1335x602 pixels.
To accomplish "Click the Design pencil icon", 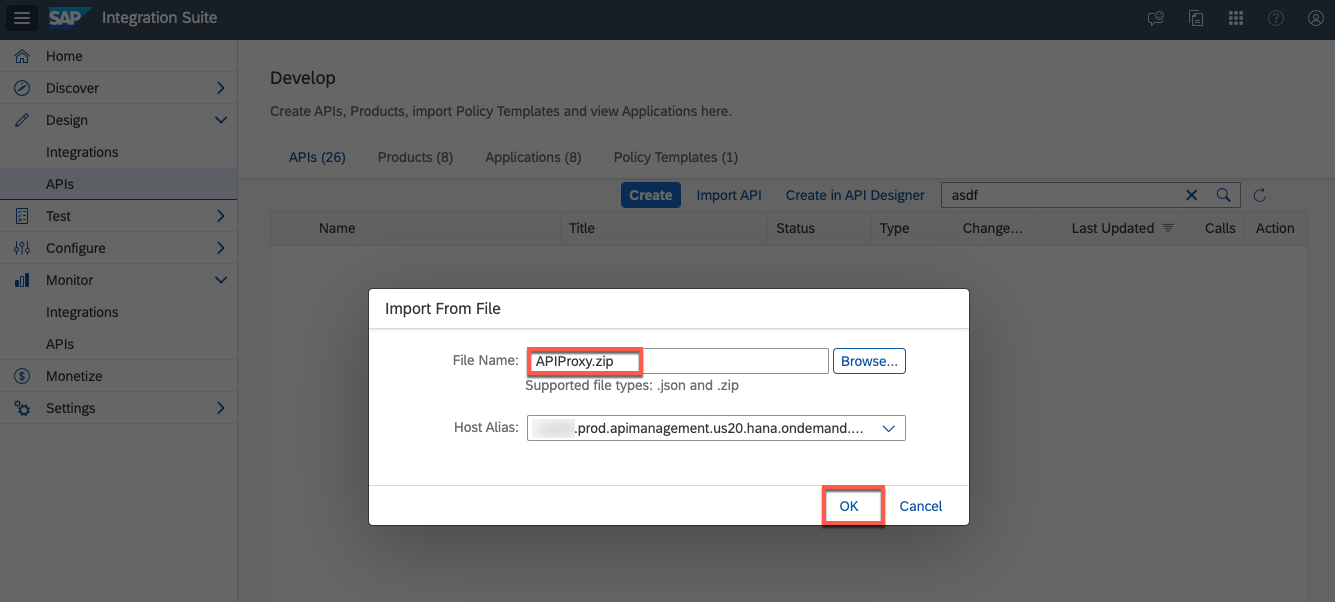I will click(x=22, y=120).
